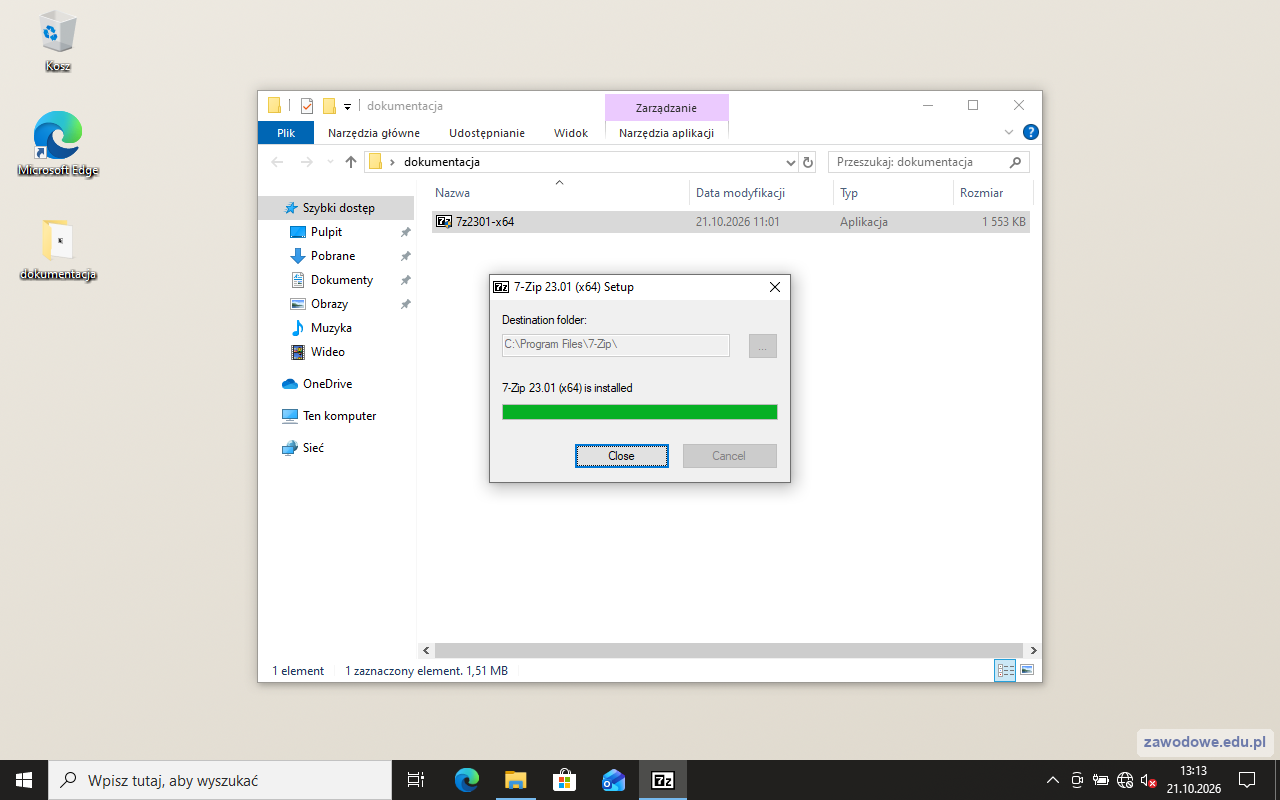Open recent locations dropdown next to navigation arrows
Screen dimensions: 1280x800
click(330, 162)
